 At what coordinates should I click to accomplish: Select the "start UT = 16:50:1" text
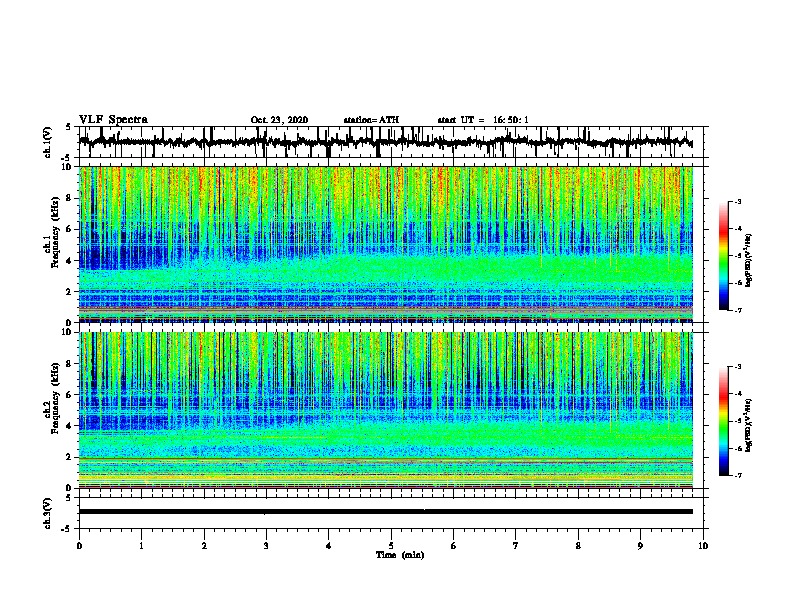pos(483,120)
